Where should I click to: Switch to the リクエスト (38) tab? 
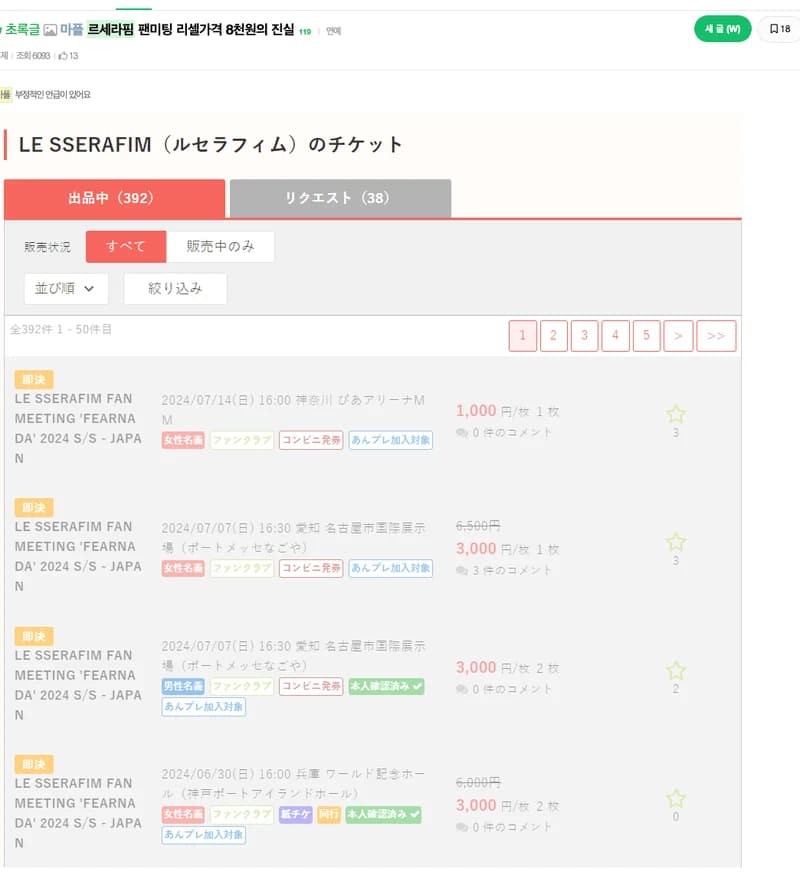pyautogui.click(x=340, y=198)
